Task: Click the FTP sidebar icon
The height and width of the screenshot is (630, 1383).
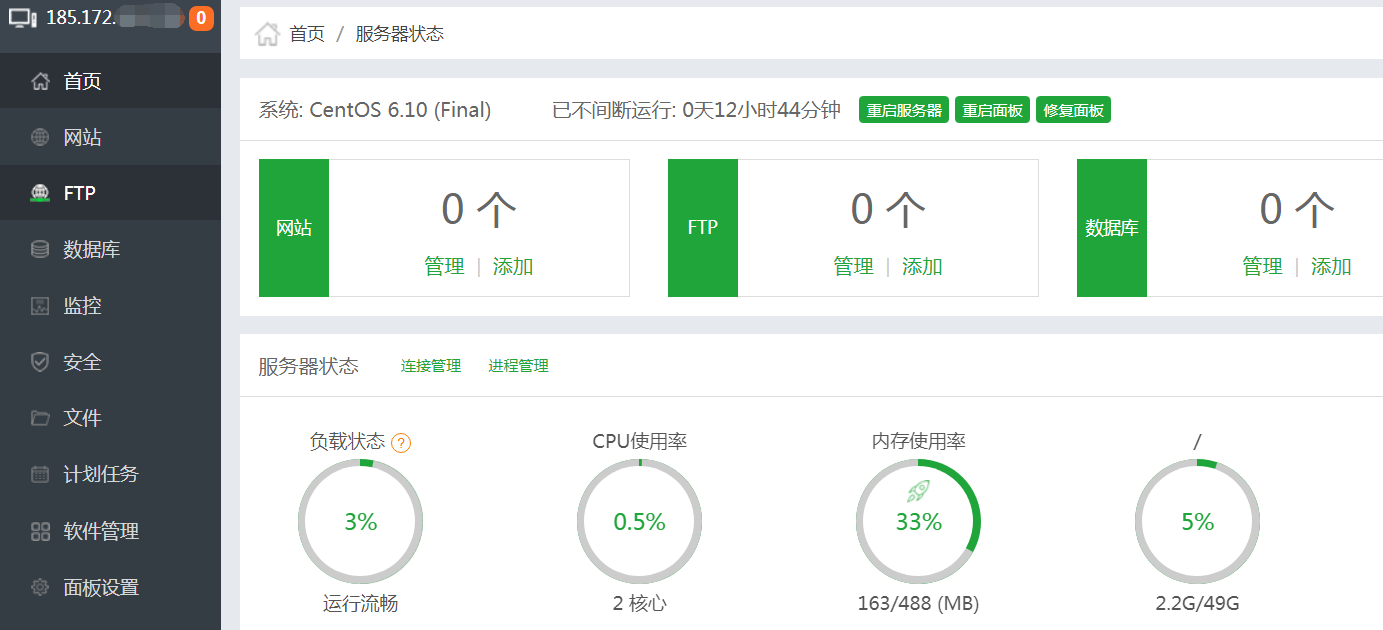Action: click(40, 193)
